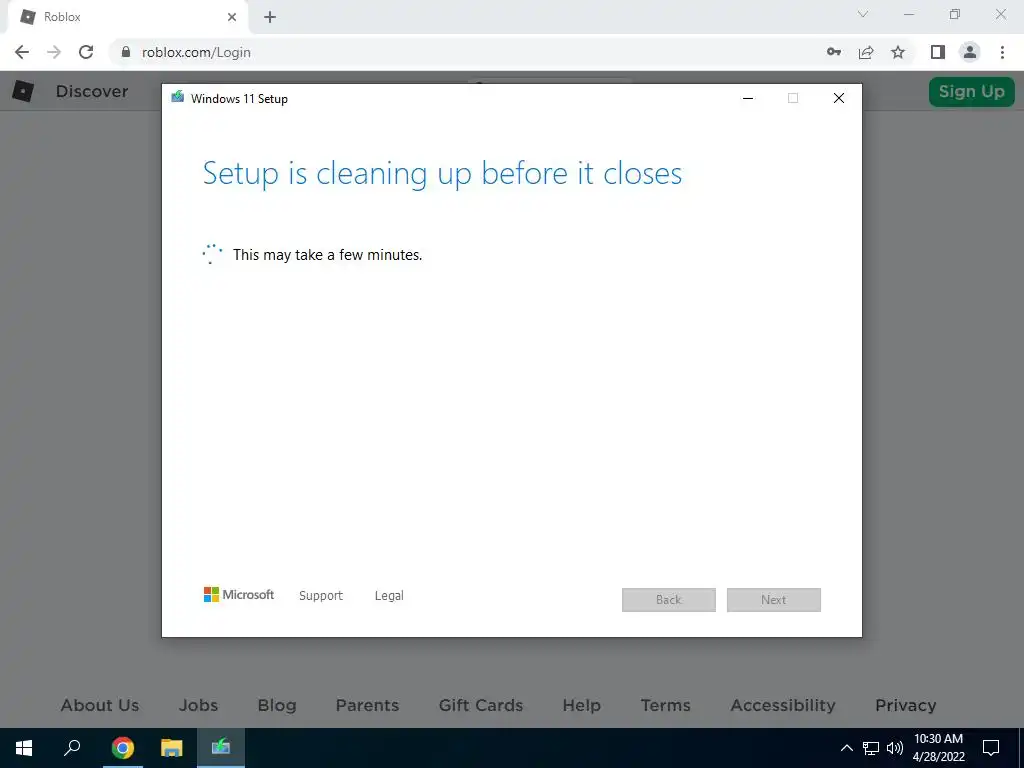Open the Support link in Setup

pos(321,596)
